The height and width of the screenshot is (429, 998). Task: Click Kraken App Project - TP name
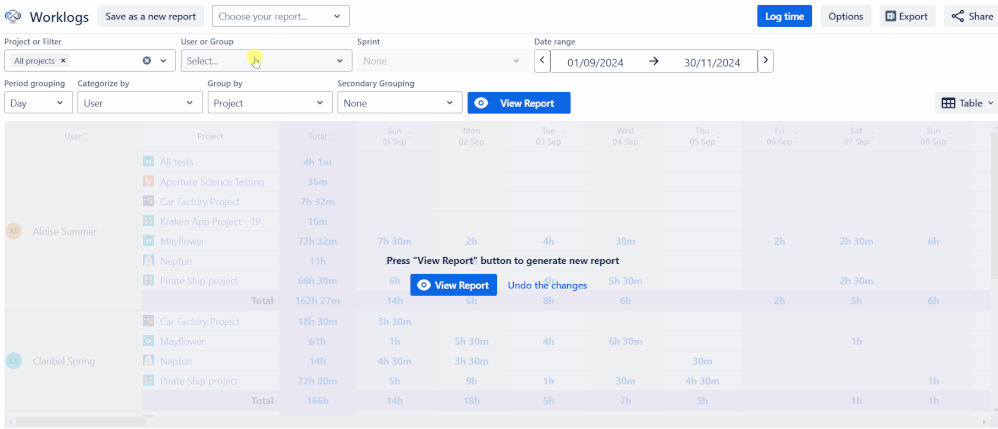coord(211,222)
